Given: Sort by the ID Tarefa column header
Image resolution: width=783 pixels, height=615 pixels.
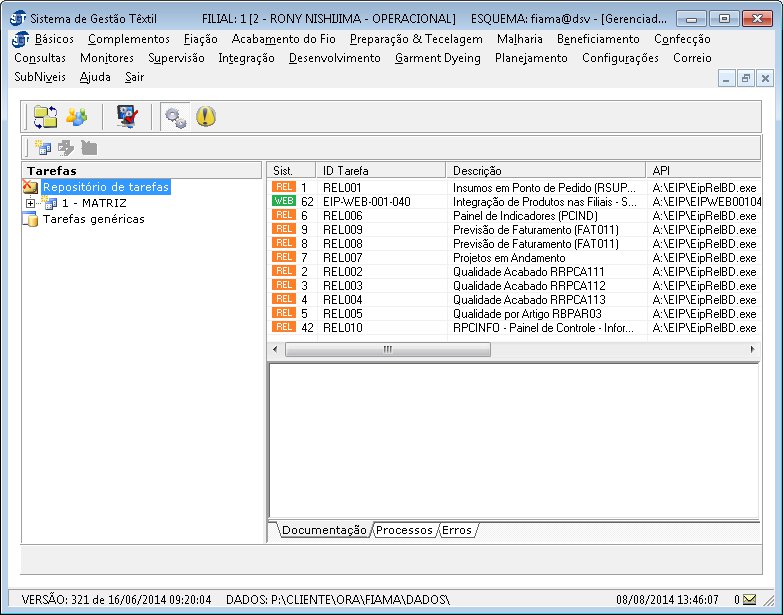Looking at the screenshot, I should tap(381, 170).
